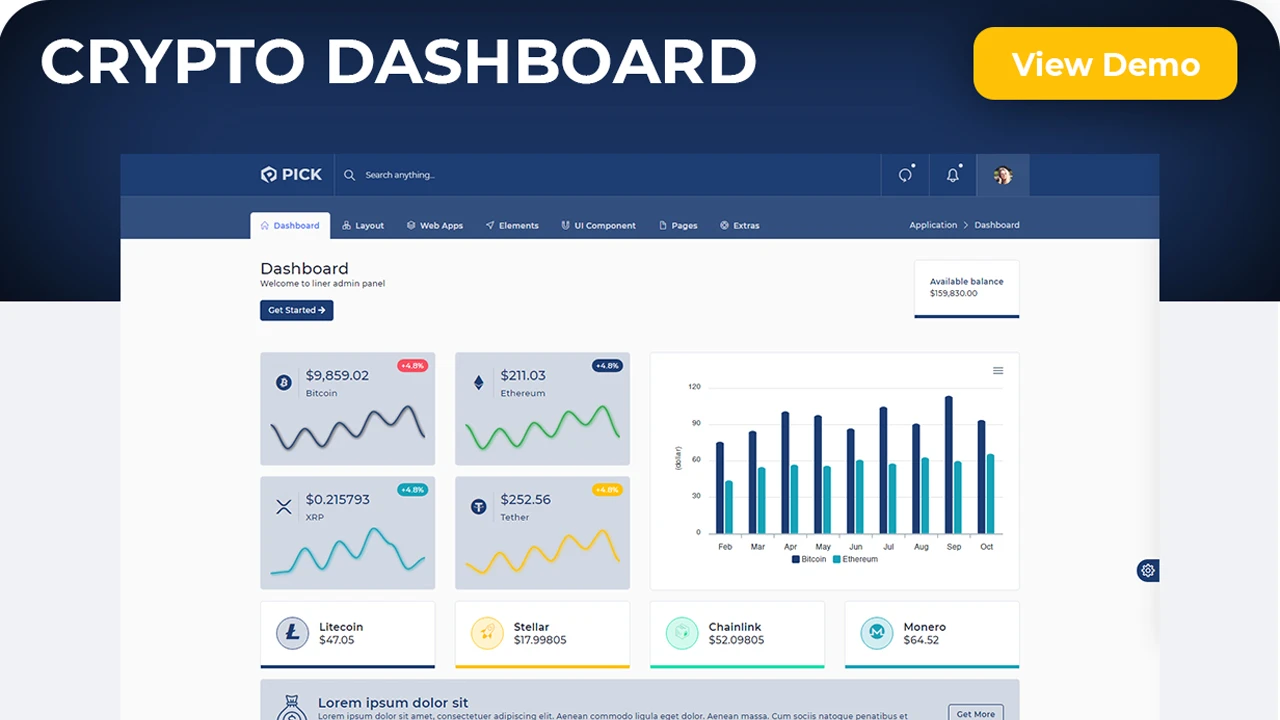Open the chat messages icon in header
The width and height of the screenshot is (1280, 720).
[x=905, y=175]
